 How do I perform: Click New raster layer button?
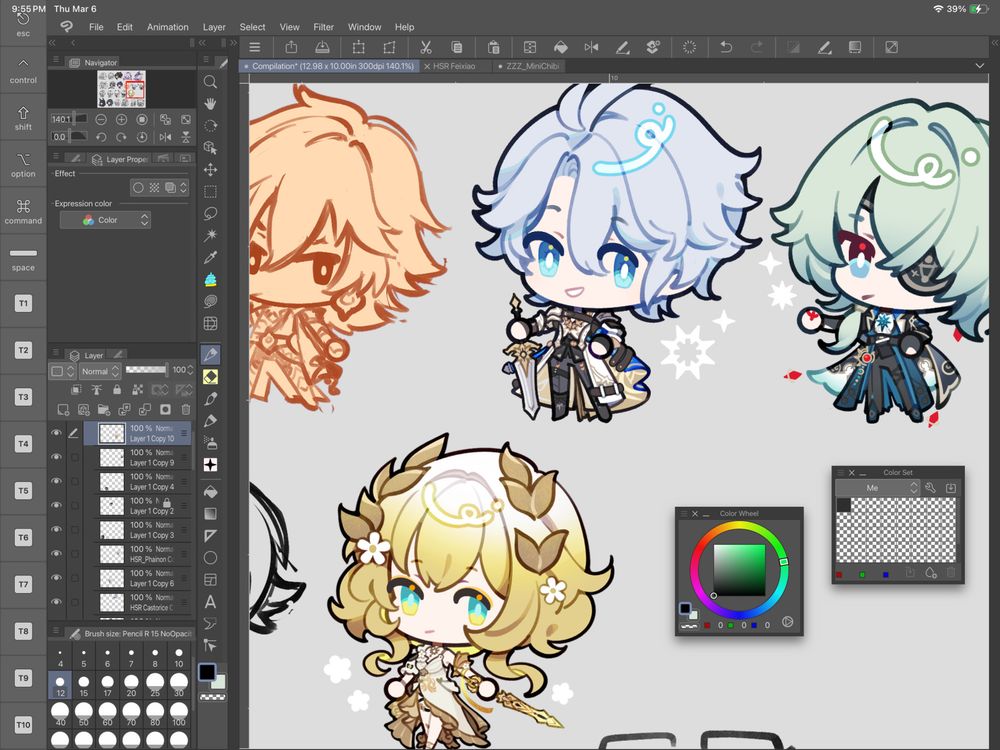pyautogui.click(x=62, y=409)
